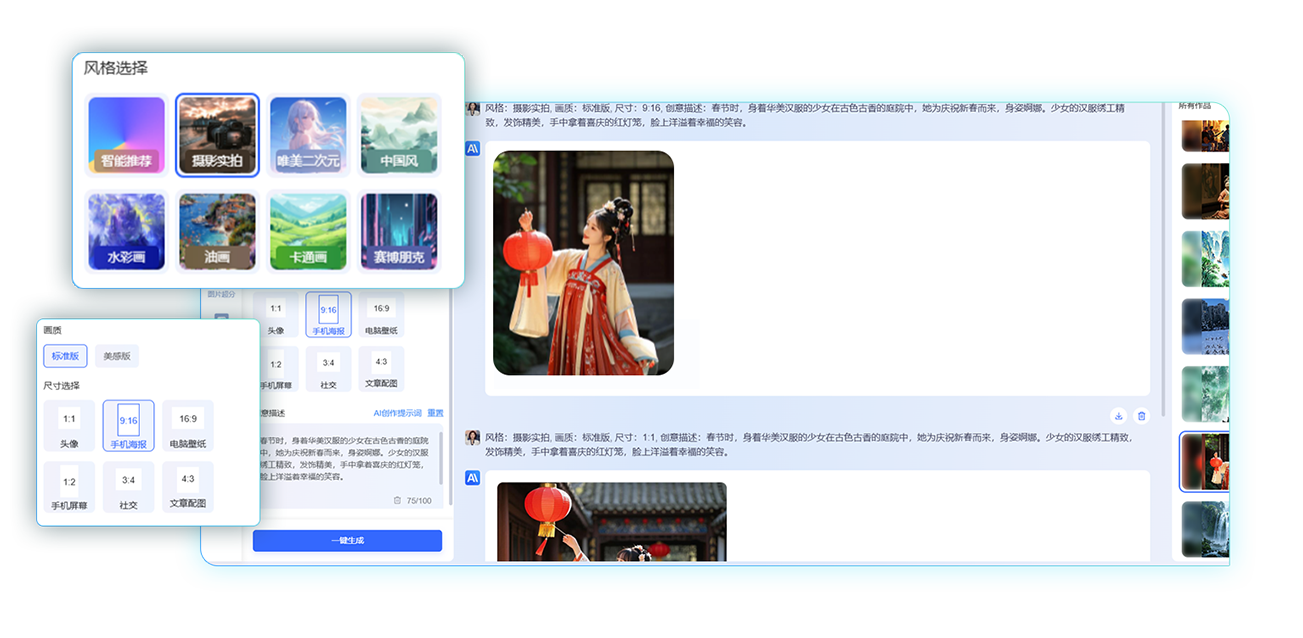
Task: Select the 赛博朋克 cyberpunk style
Action: point(399,230)
